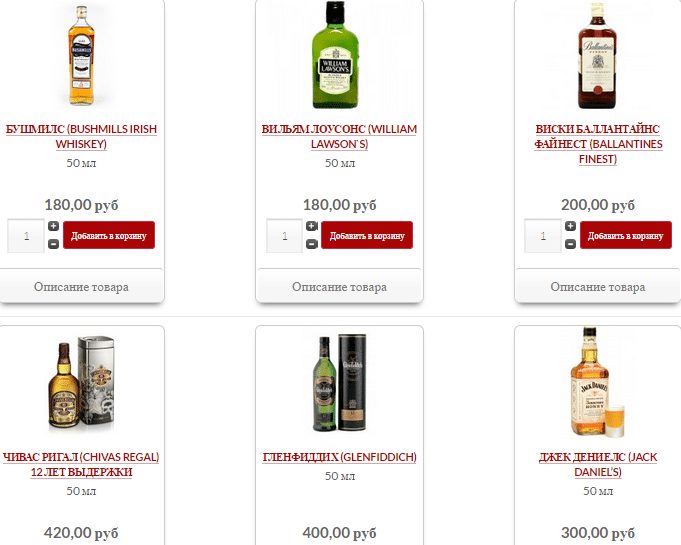Add Ballantines Finest to cart button
This screenshot has height=545, width=681.
tap(625, 235)
